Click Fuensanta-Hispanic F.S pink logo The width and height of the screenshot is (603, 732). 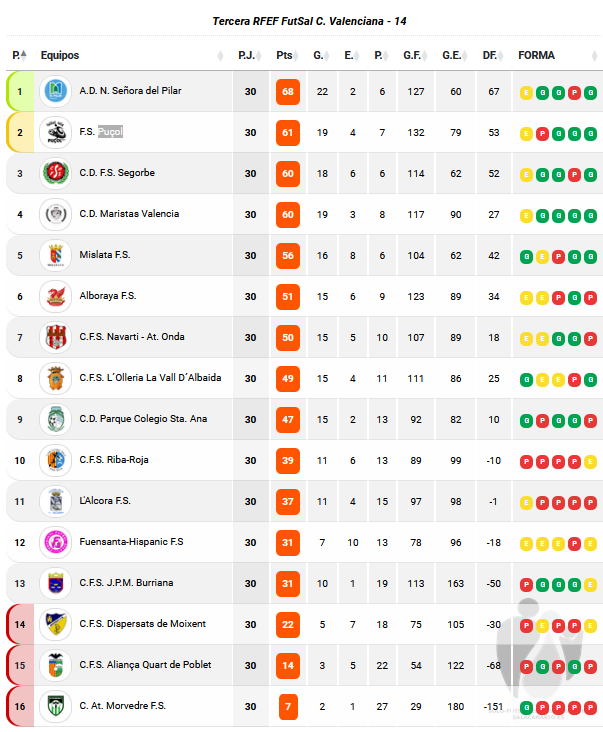tap(56, 542)
